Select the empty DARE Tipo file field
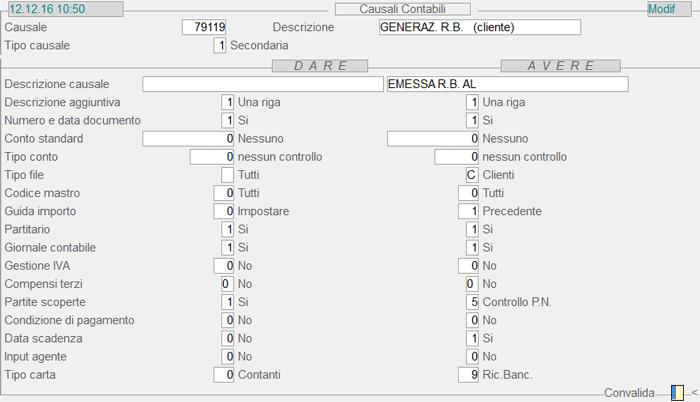Image resolution: width=700 pixels, height=402 pixels. [x=227, y=175]
